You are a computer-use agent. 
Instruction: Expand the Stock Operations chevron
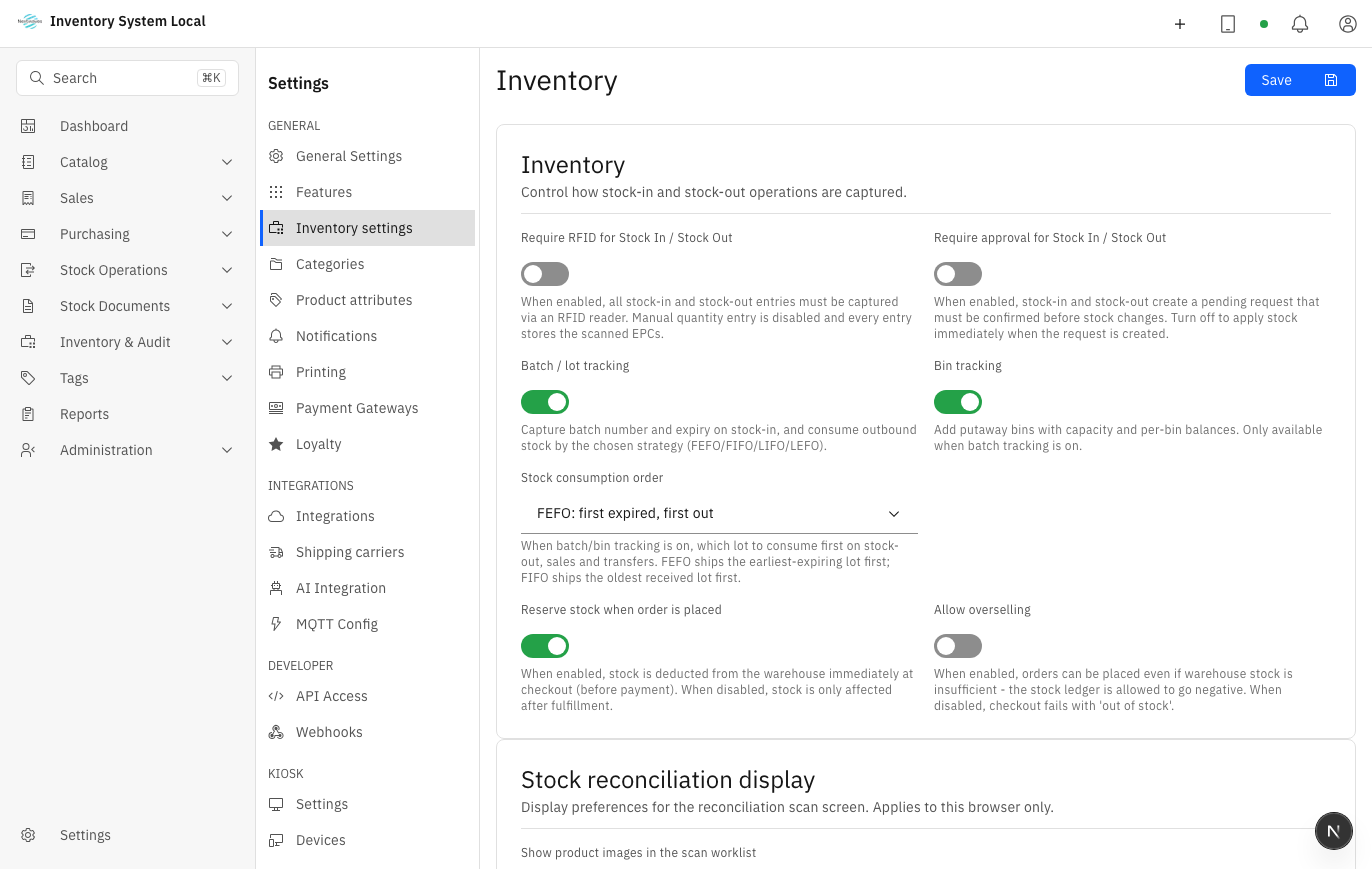227,270
